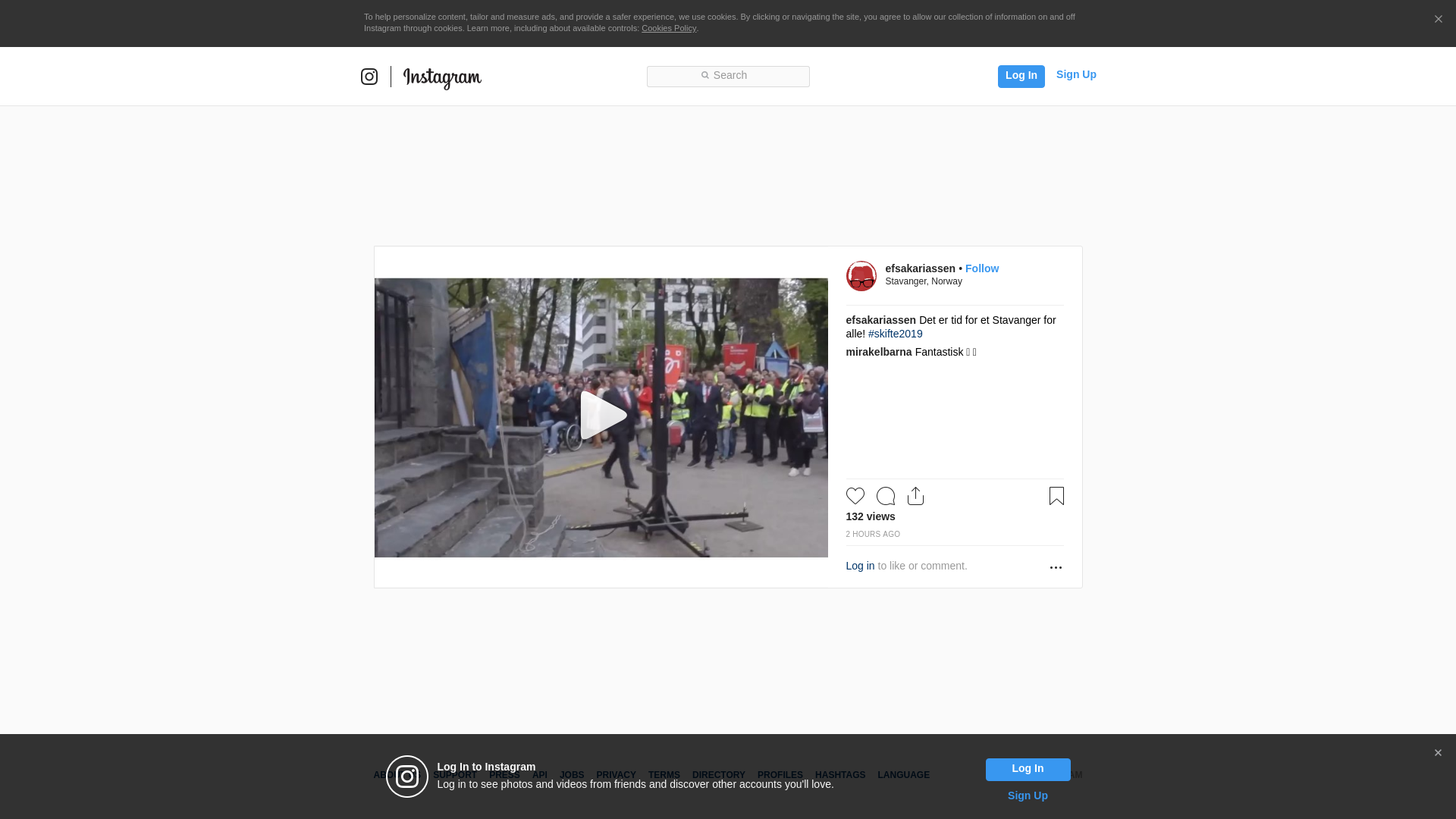
Task: Like the post with heart icon
Action: click(855, 496)
